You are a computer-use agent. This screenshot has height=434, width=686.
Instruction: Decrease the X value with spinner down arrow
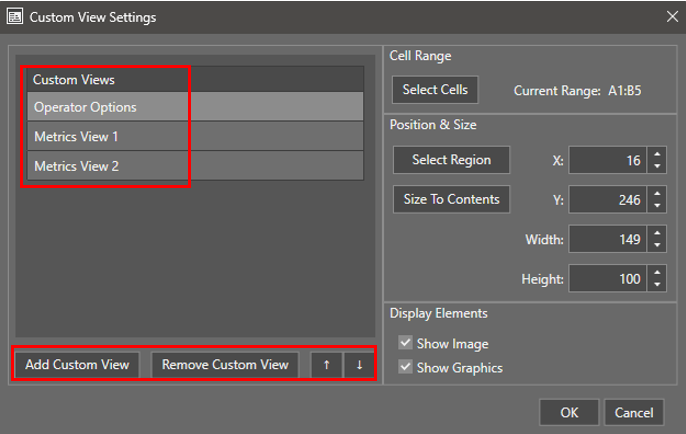pyautogui.click(x=656, y=166)
